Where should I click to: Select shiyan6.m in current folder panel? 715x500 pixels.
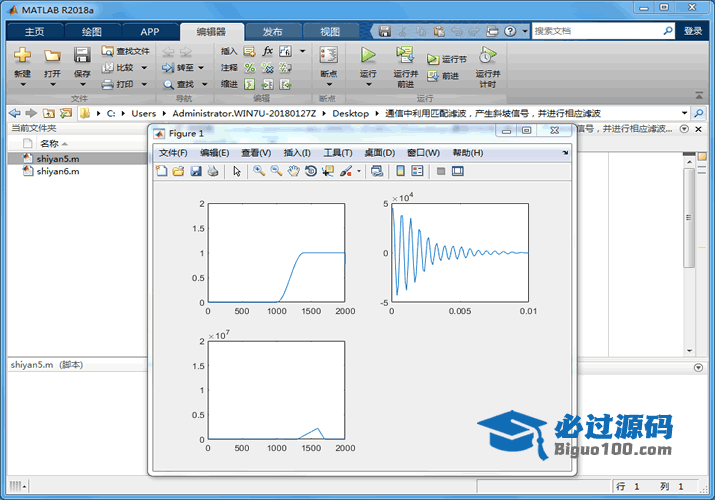pos(77,171)
